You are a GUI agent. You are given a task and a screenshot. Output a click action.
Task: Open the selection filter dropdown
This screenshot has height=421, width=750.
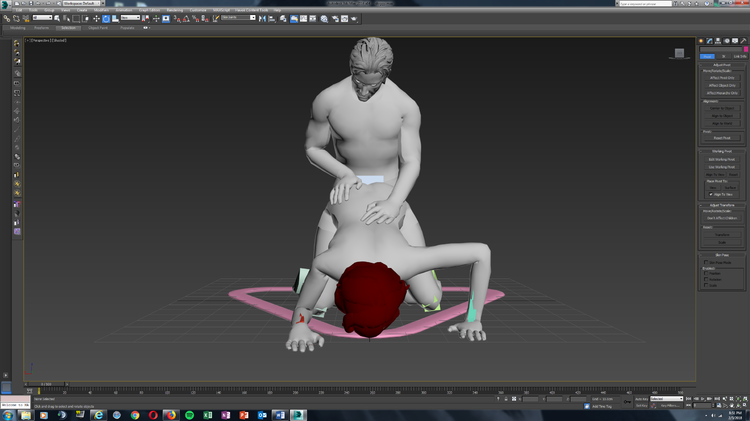pyautogui.click(x=42, y=18)
